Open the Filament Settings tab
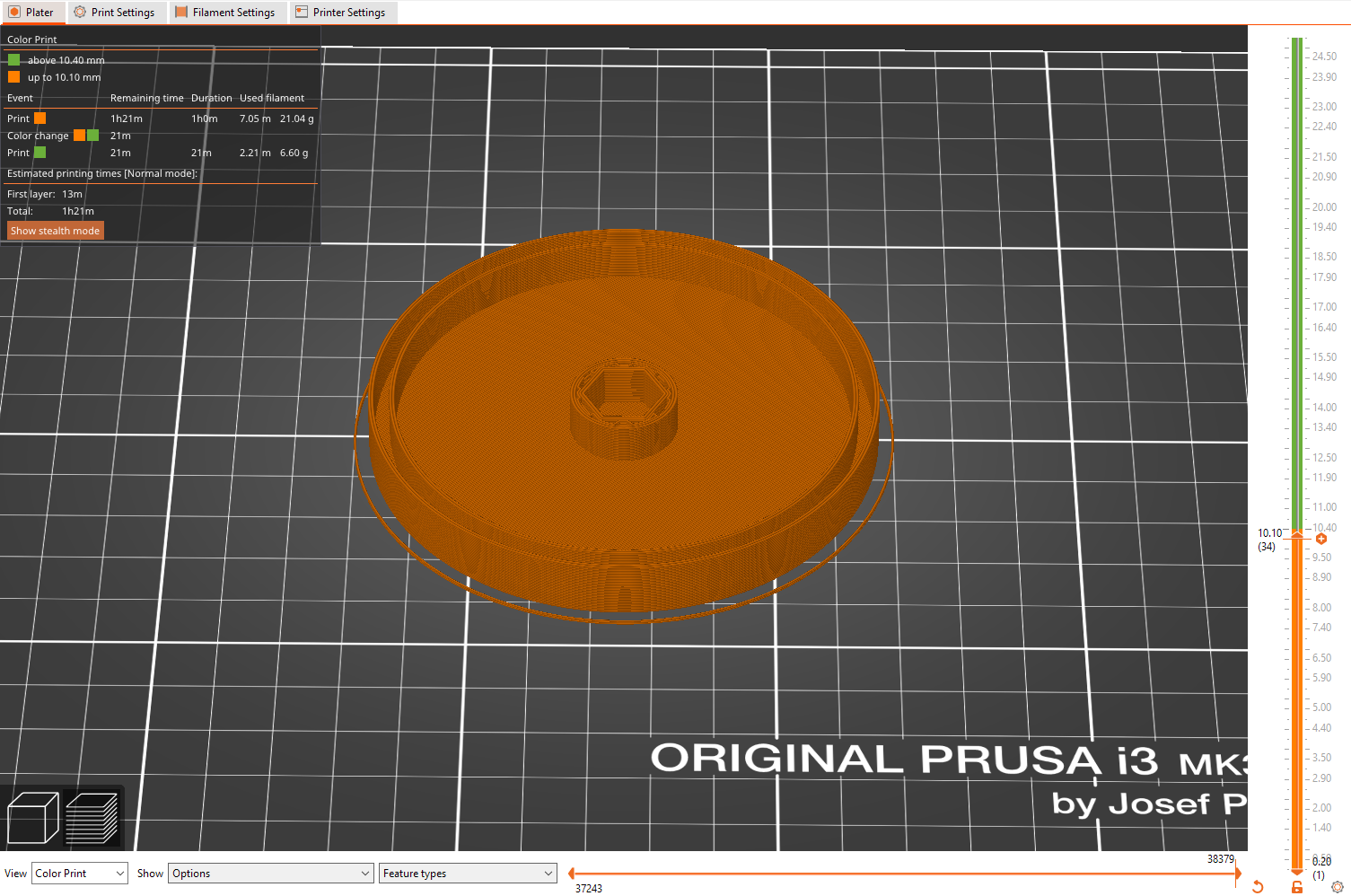 pos(227,13)
